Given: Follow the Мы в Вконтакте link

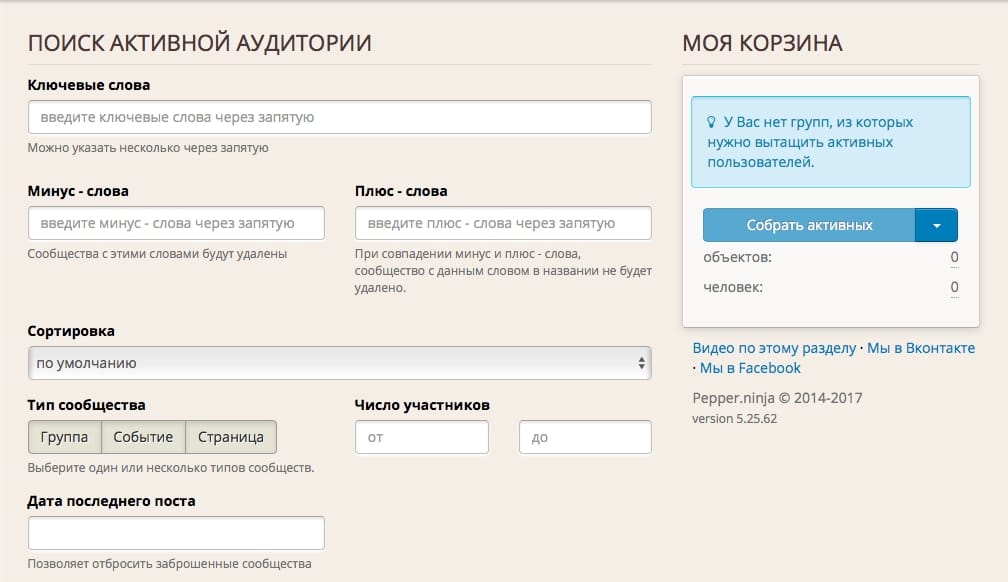Looking at the screenshot, I should (x=920, y=348).
